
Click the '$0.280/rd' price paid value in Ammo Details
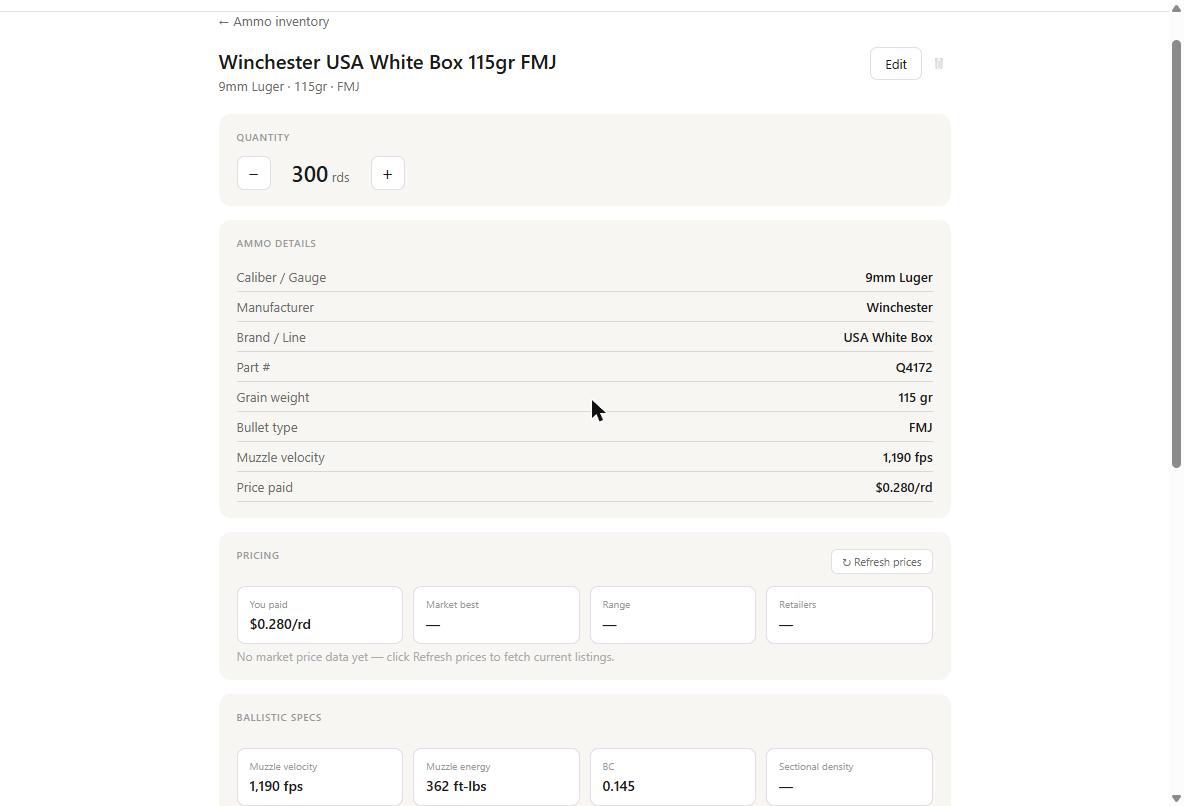click(904, 488)
